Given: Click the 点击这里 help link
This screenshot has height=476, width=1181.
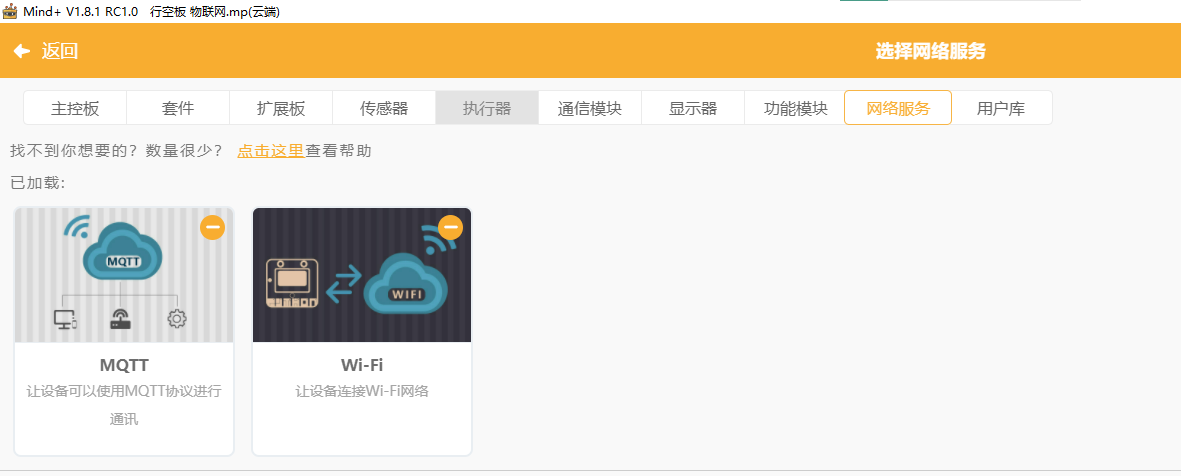Looking at the screenshot, I should (270, 151).
